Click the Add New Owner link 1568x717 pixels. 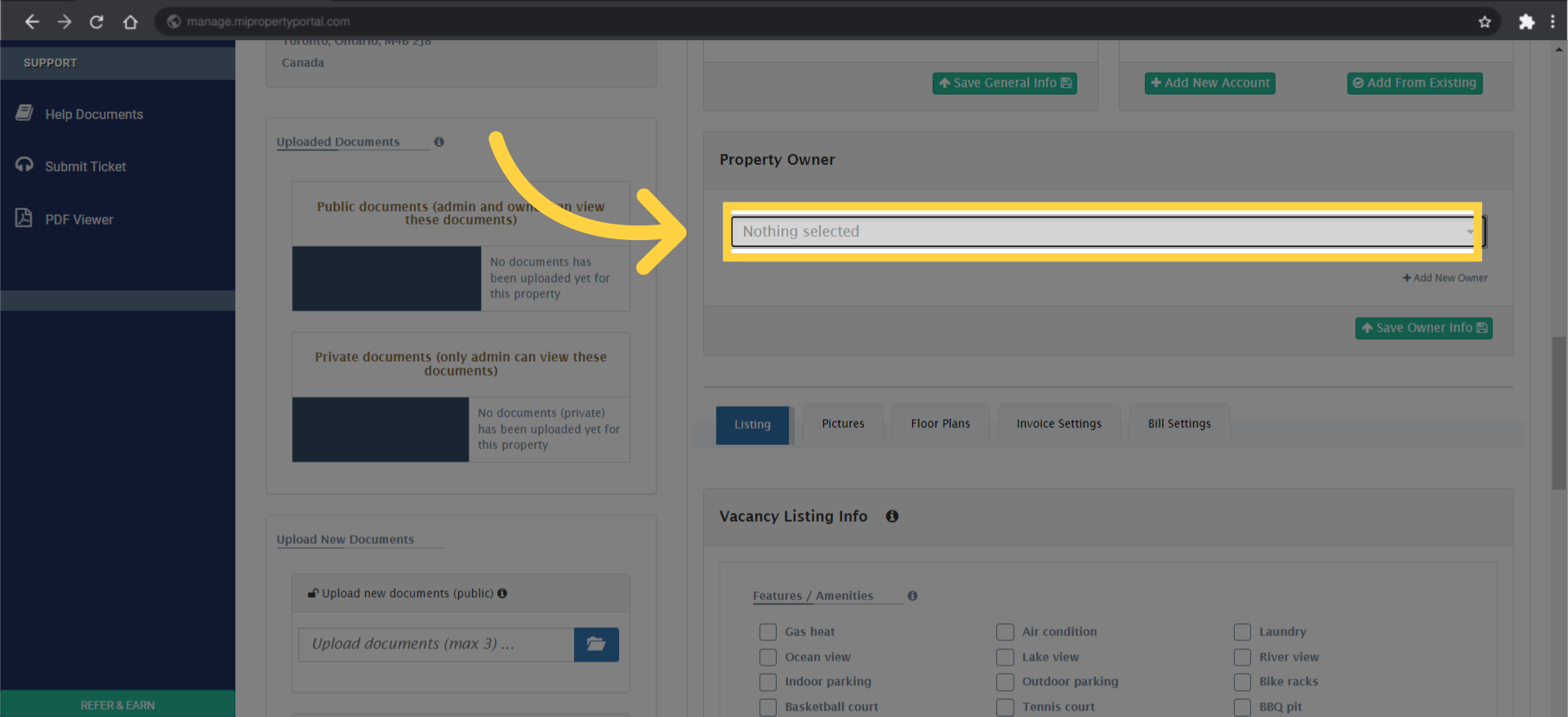coord(1445,278)
